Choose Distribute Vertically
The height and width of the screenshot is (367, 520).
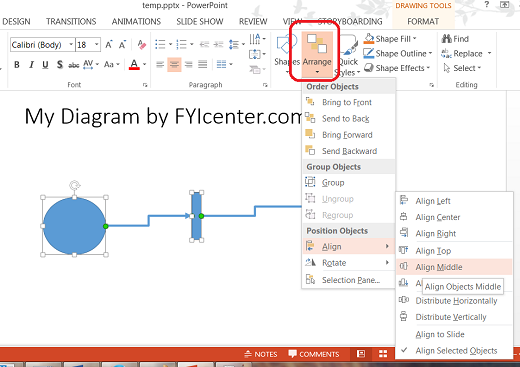click(454, 317)
